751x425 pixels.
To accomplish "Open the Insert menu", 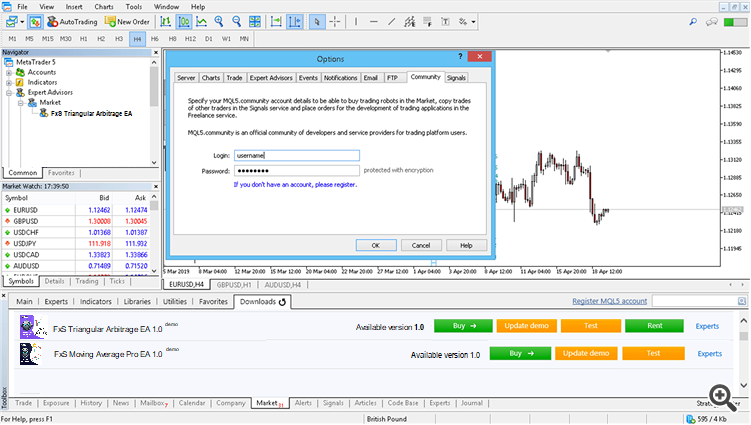I will pyautogui.click(x=74, y=7).
